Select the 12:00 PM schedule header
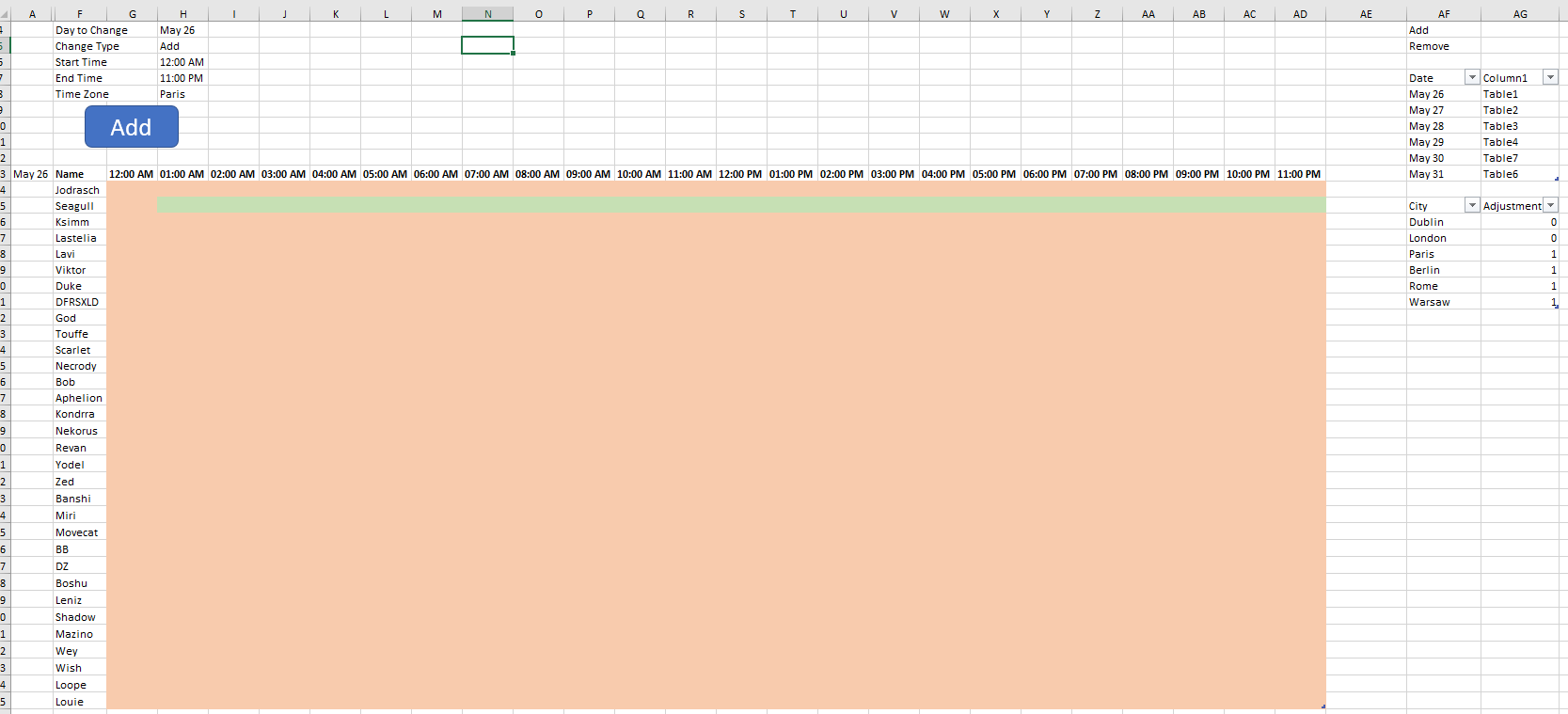The height and width of the screenshot is (714, 1568). click(741, 174)
